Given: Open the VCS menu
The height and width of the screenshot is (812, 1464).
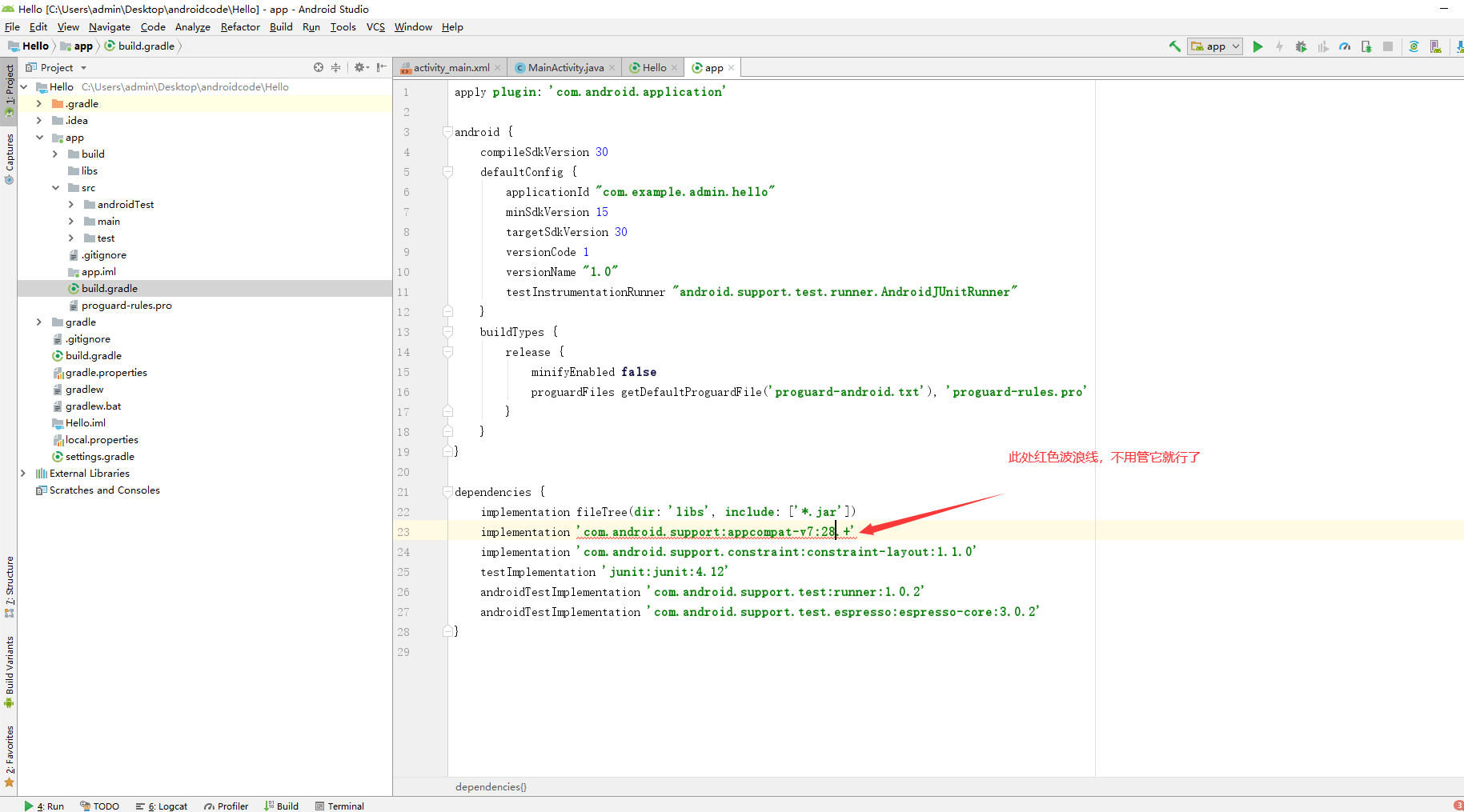Looking at the screenshot, I should tap(375, 26).
